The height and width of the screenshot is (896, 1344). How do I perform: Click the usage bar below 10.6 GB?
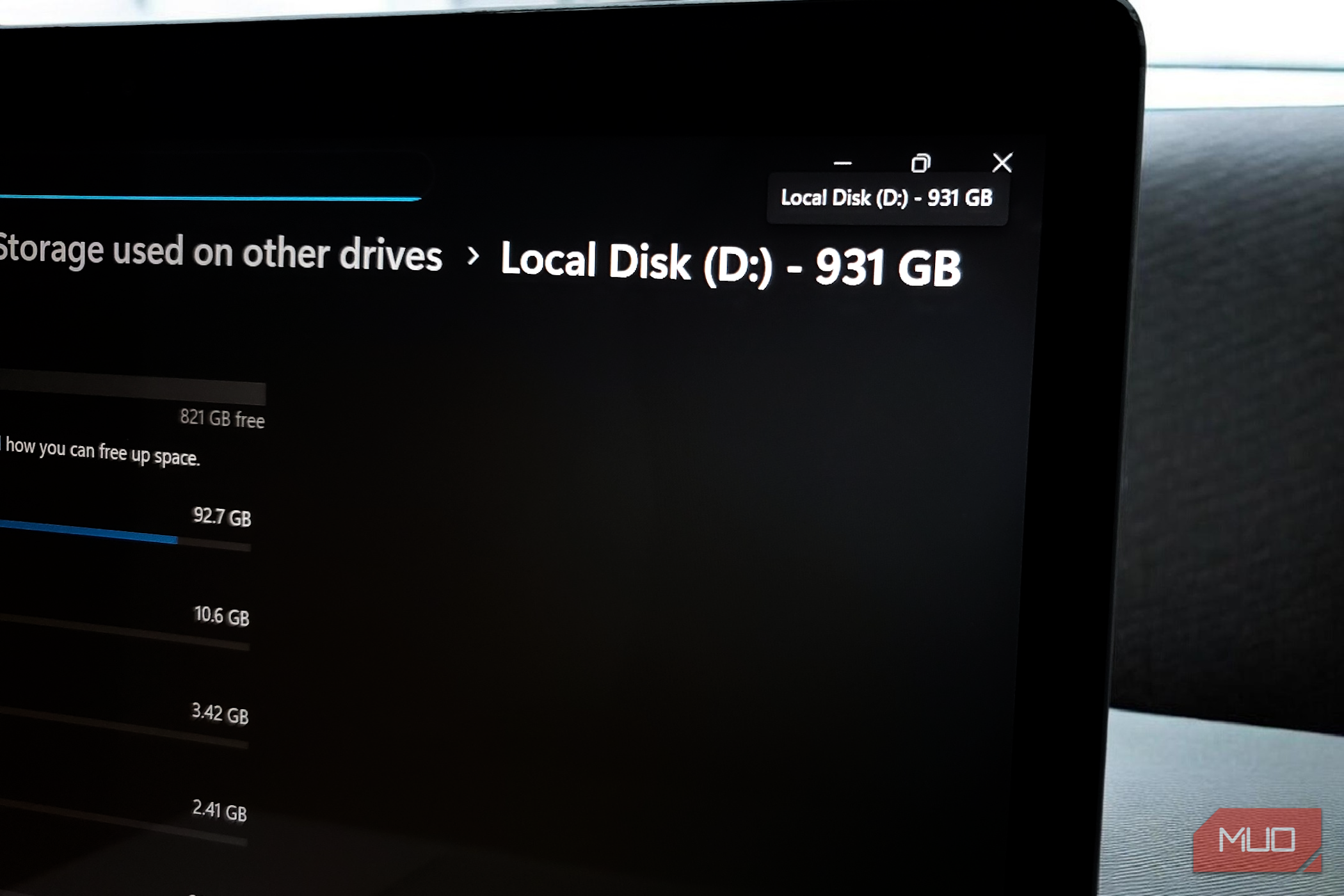125,632
